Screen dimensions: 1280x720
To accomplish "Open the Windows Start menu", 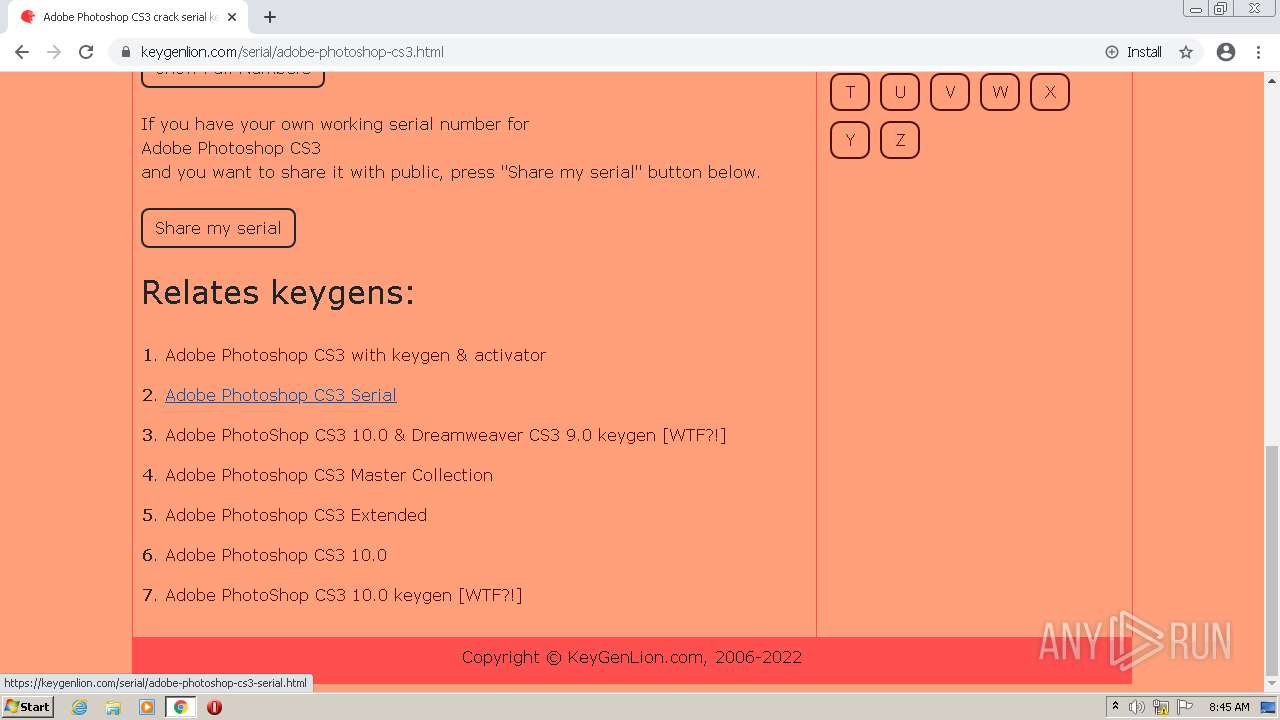I will click(28, 707).
